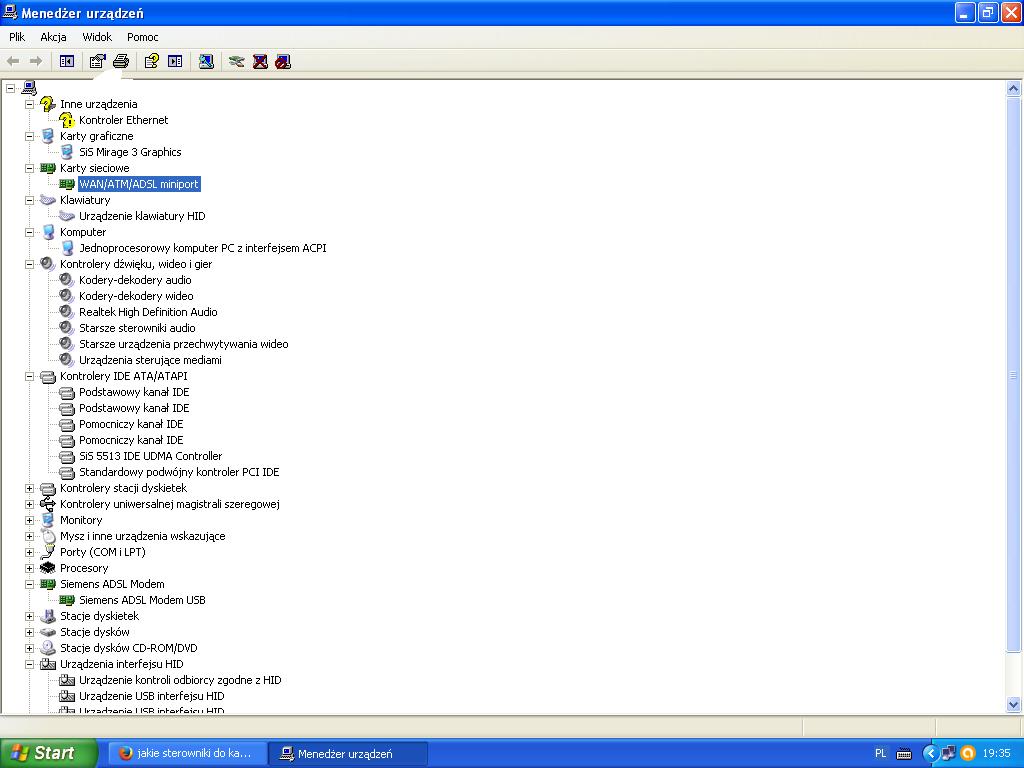Click the keyboard tray icon in taskbar
Viewport: 1024px width, 768px height.
(x=904, y=754)
